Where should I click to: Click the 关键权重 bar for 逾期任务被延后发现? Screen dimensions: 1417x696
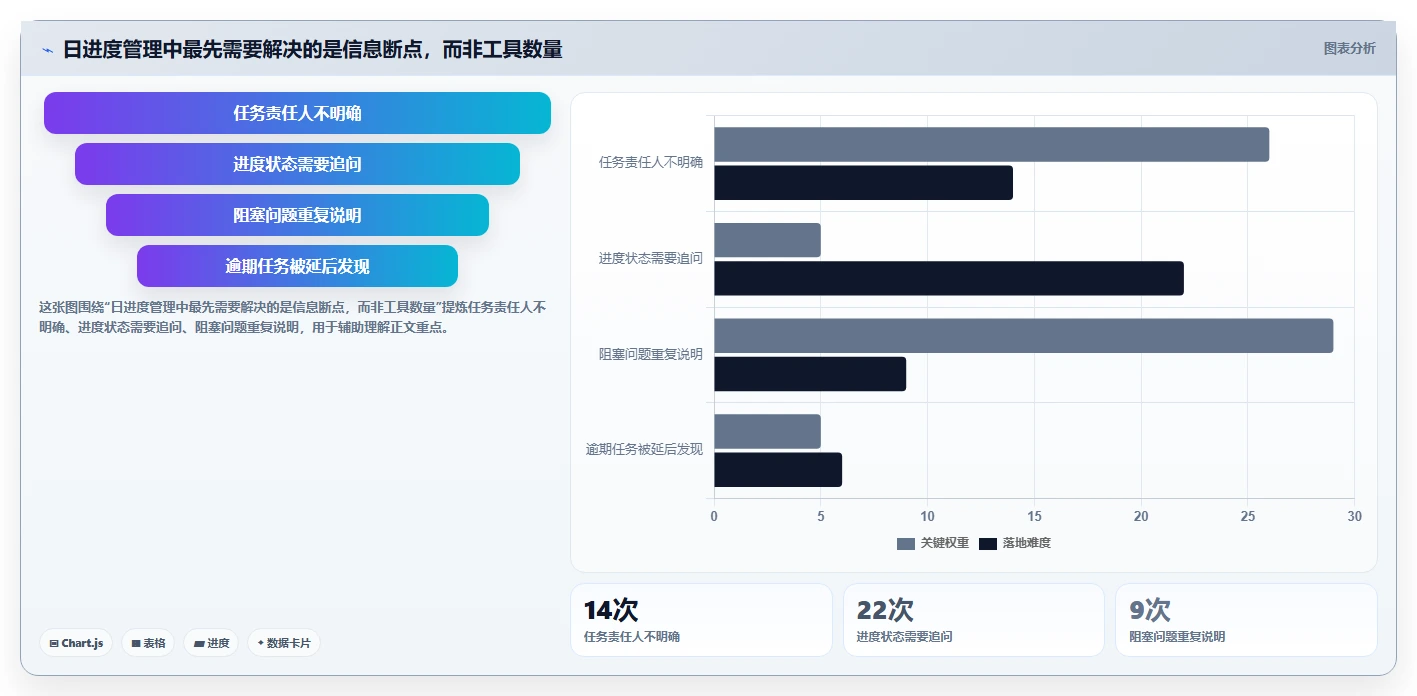coord(767,431)
